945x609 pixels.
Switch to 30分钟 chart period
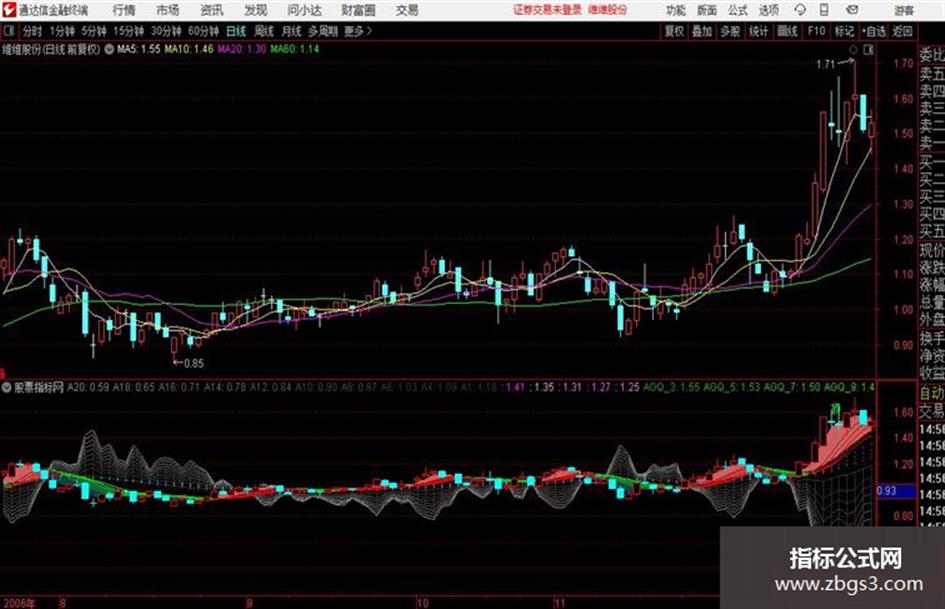pyautogui.click(x=166, y=31)
